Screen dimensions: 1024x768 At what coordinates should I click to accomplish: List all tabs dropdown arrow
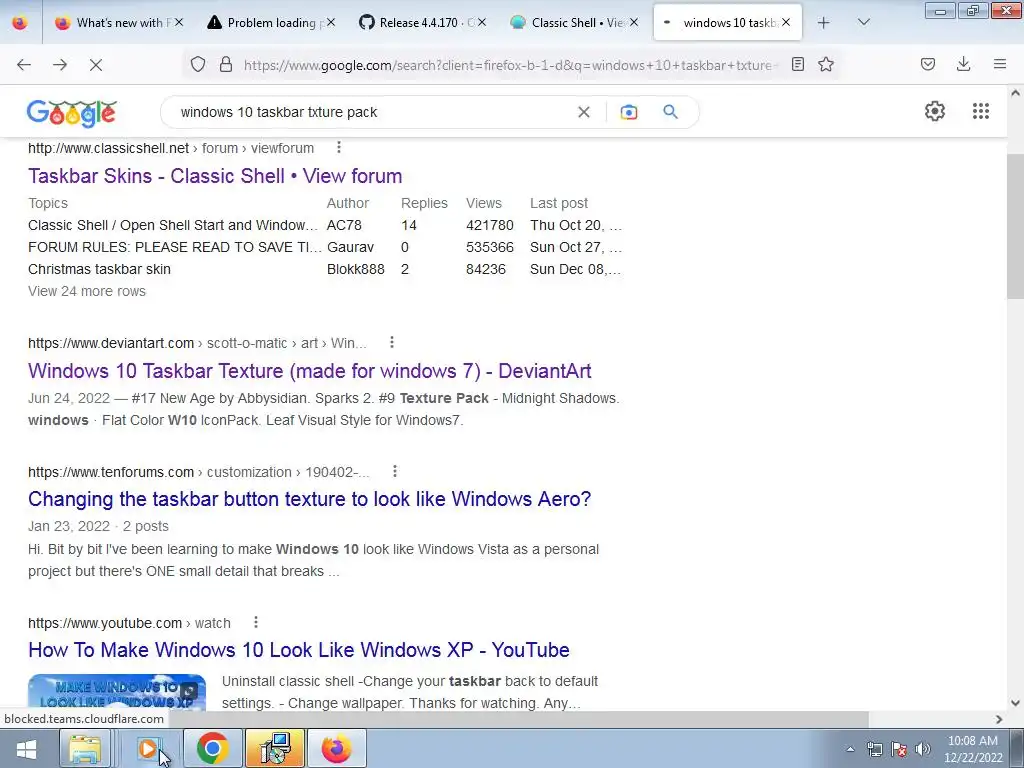coord(864,23)
